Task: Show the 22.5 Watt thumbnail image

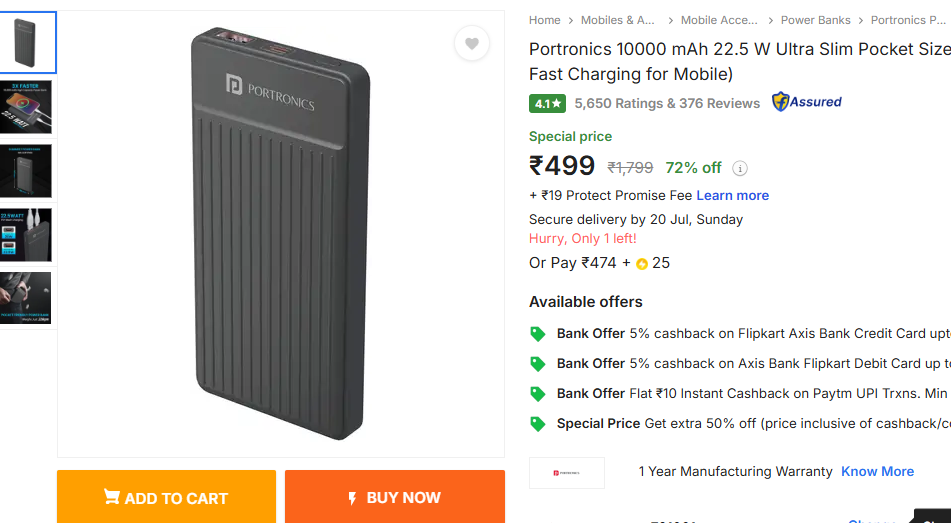Action: pos(28,235)
